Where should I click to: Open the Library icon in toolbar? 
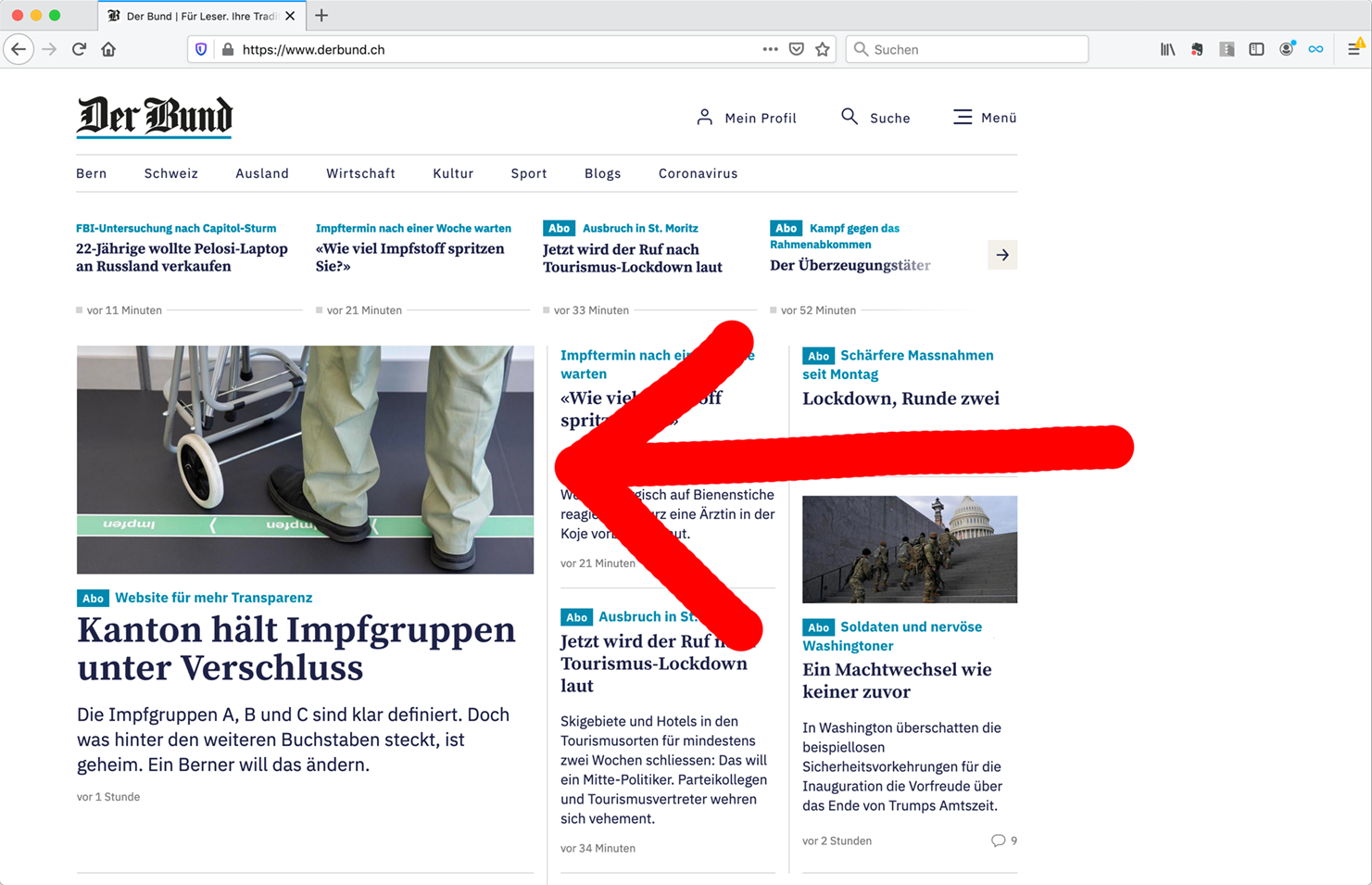pos(1167,49)
